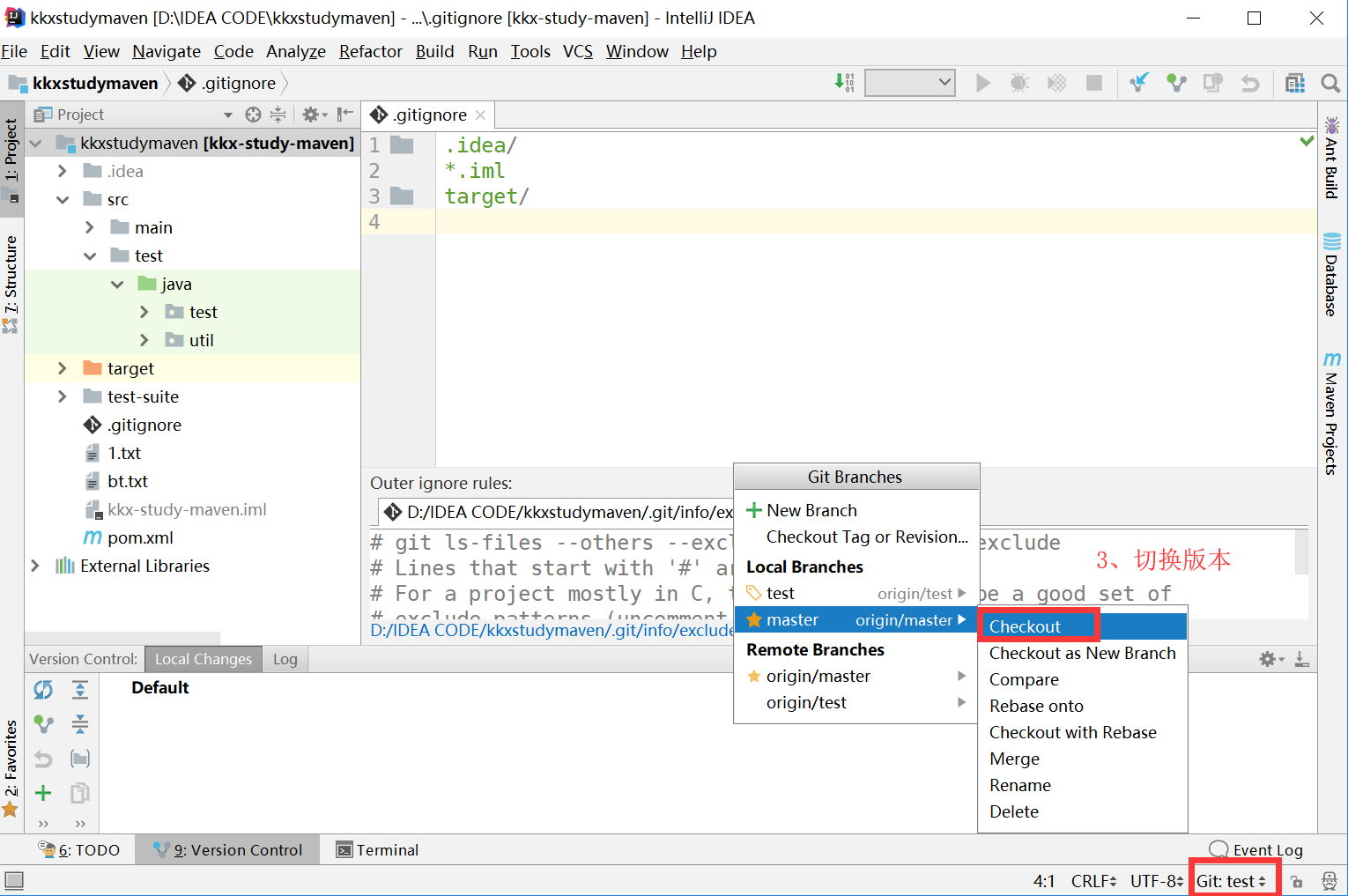The width and height of the screenshot is (1348, 896).
Task: Click tool windows quick-access icon bottom-left
Action: point(14,880)
